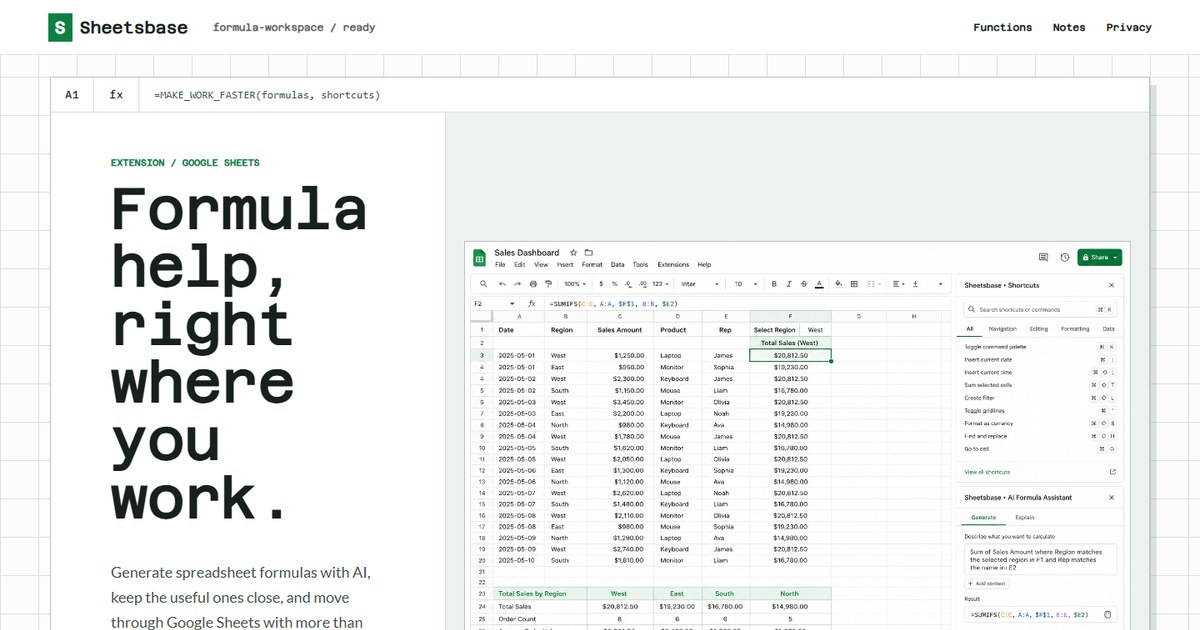Apply currency format with $ icon
Viewport: 1200px width, 630px height.
tap(601, 284)
